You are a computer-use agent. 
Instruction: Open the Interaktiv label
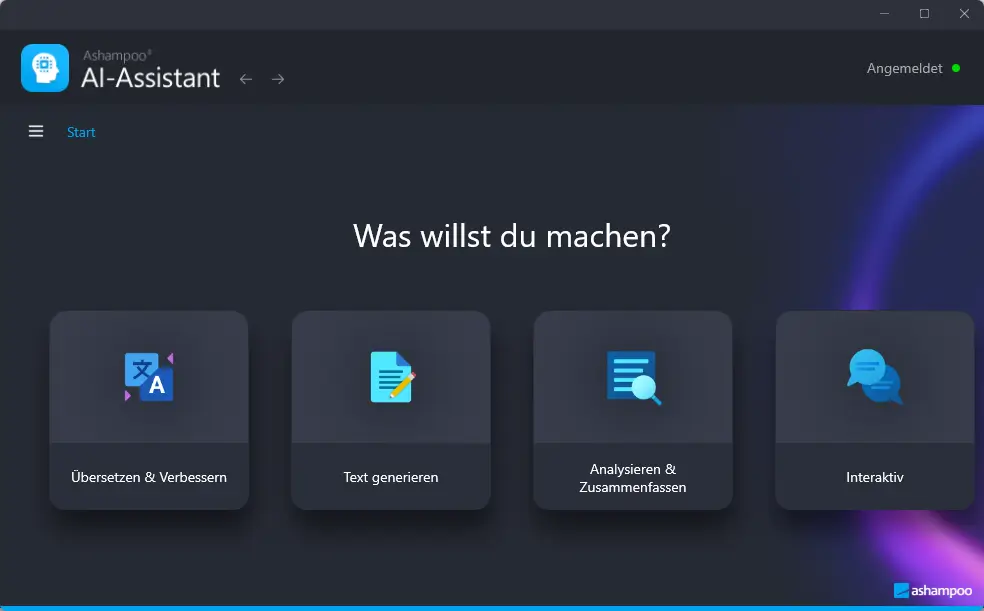point(875,477)
